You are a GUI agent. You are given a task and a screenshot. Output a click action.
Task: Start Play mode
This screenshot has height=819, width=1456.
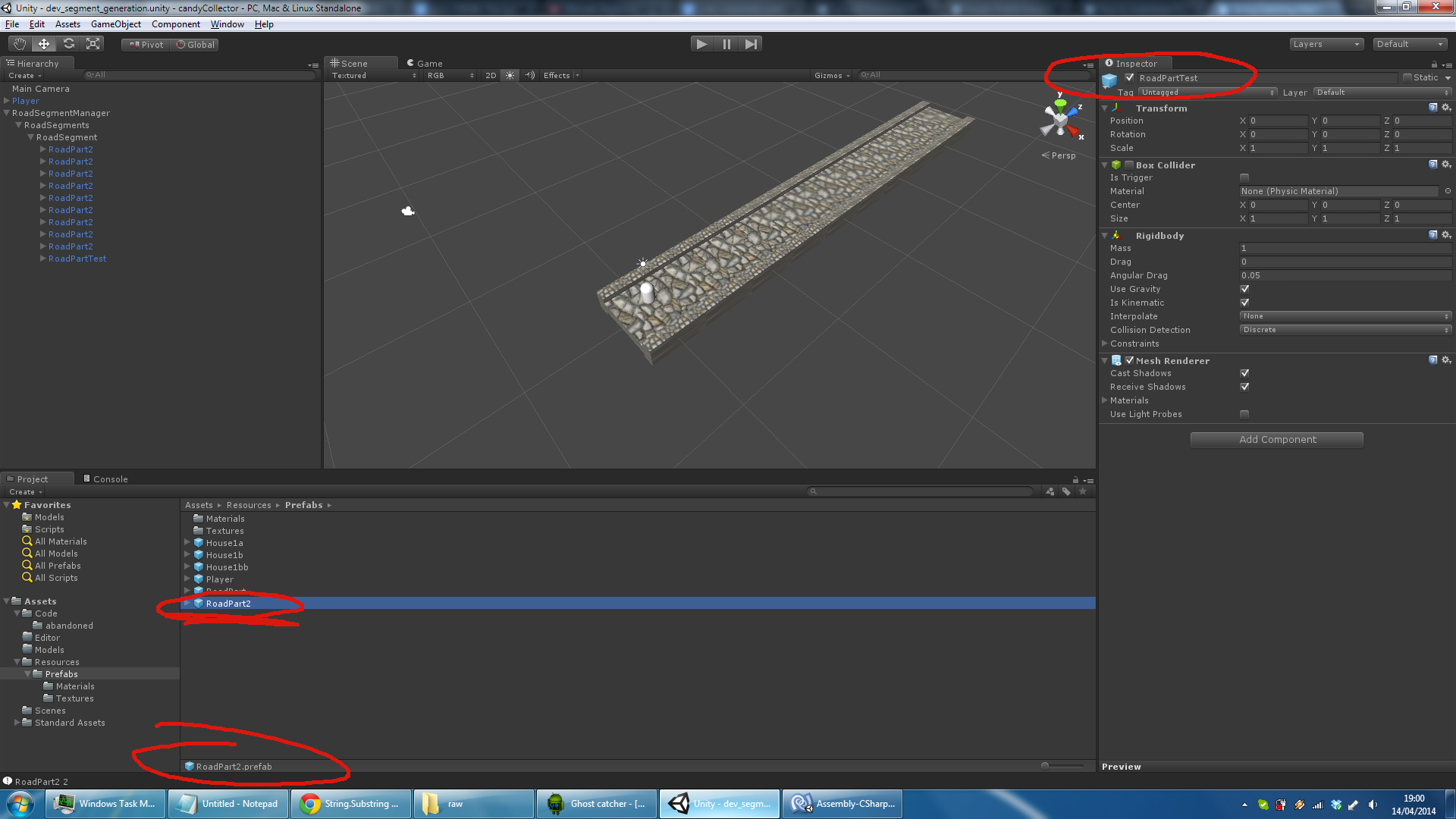click(702, 44)
